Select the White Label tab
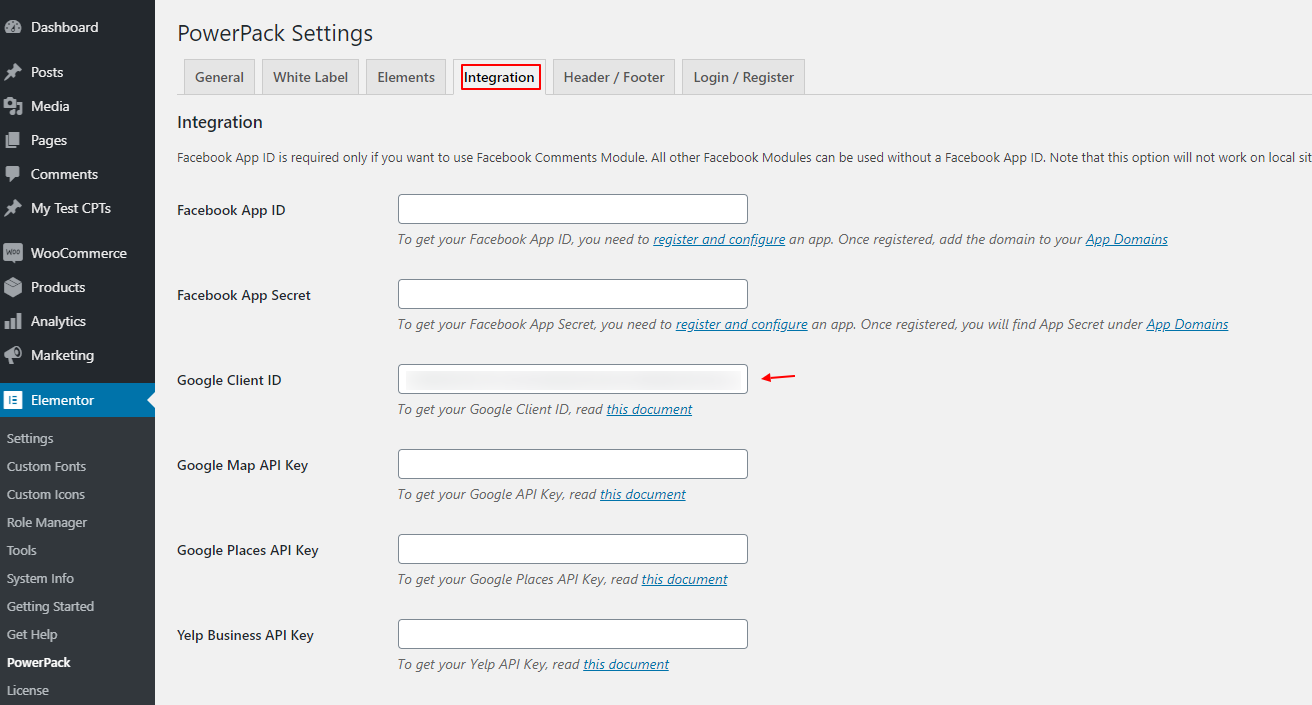 310,76
